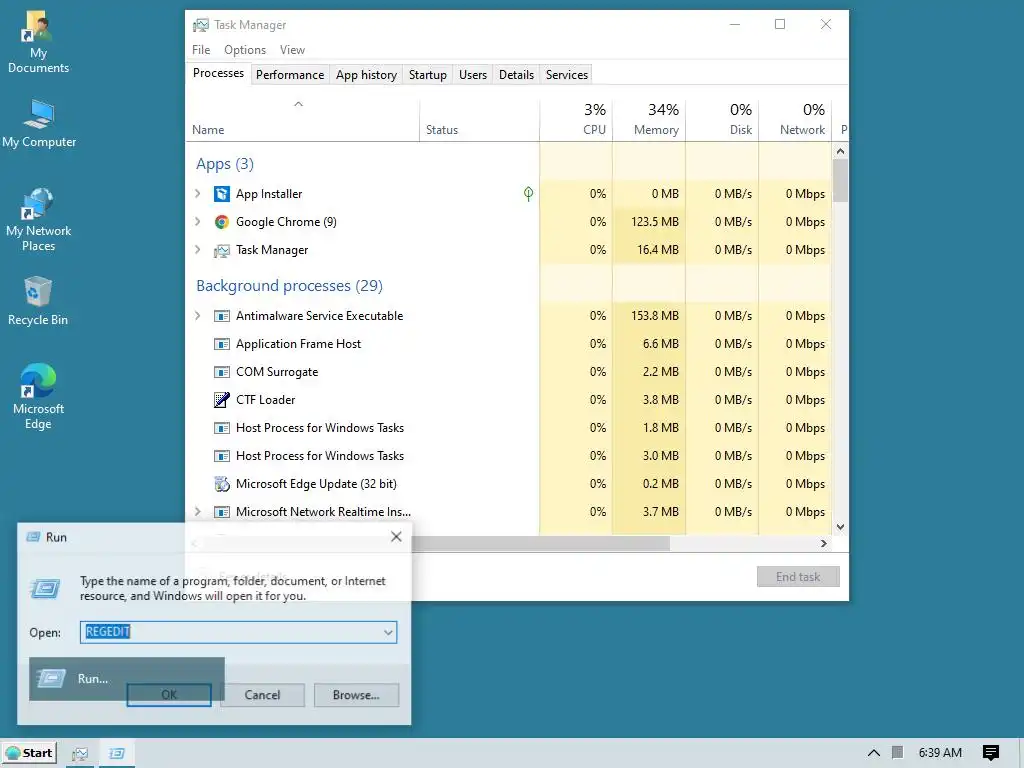Click the 123.5 MB Chrome memory value
The height and width of the screenshot is (768, 1024).
coord(654,222)
